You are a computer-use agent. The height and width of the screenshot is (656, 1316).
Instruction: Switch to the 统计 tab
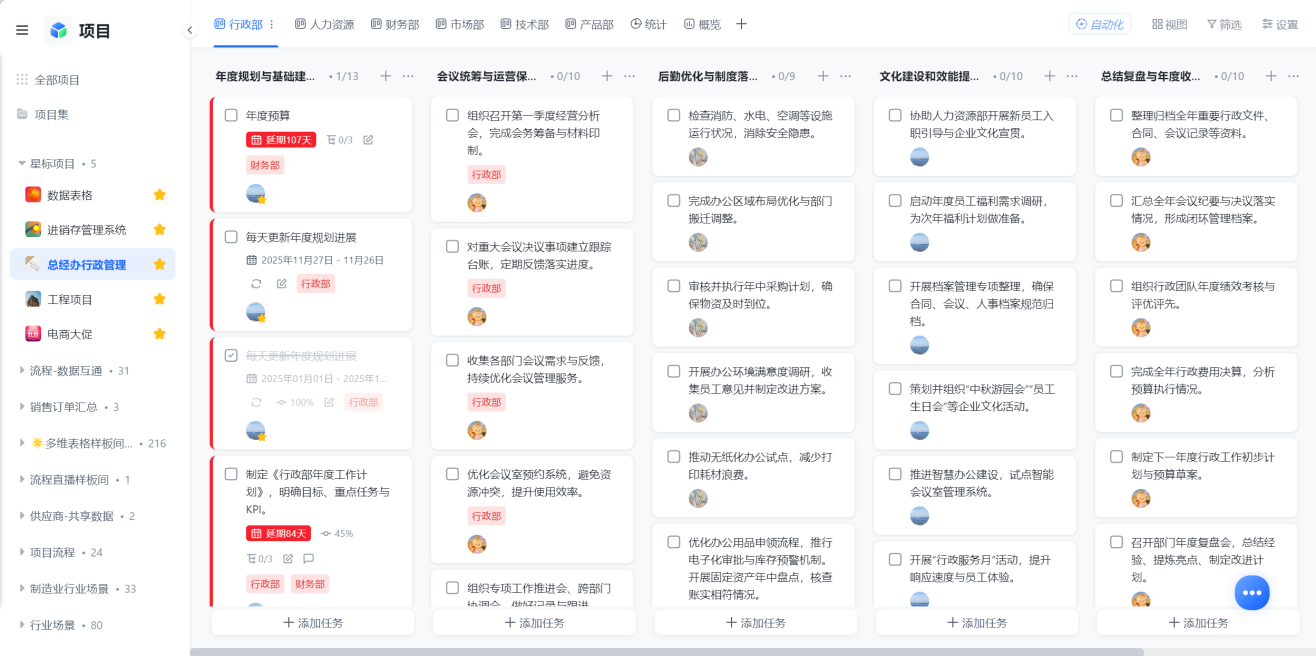click(x=648, y=24)
